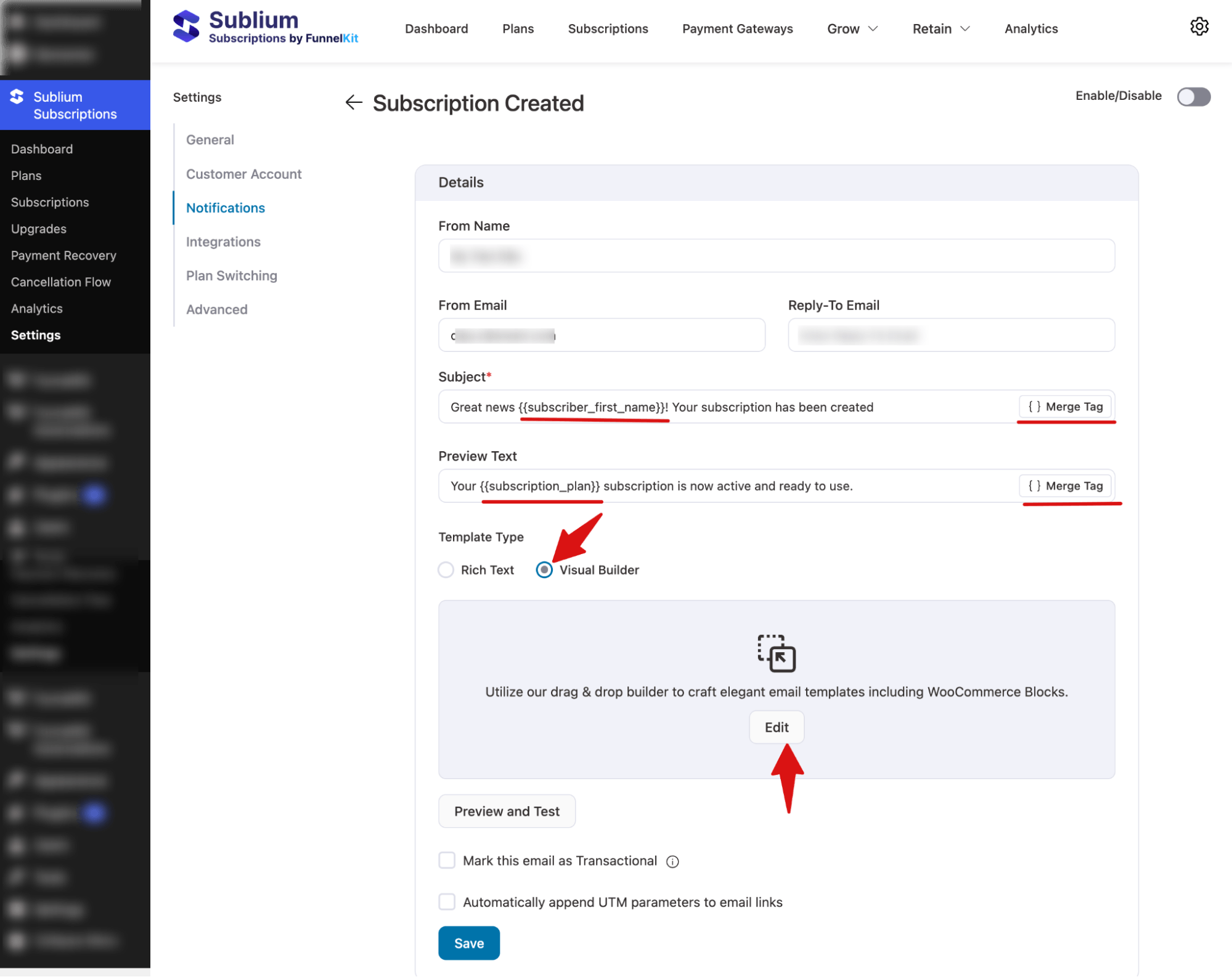The width and height of the screenshot is (1232, 977).
Task: Click Sublium Subscriptions sidebar heading
Action: tap(75, 105)
